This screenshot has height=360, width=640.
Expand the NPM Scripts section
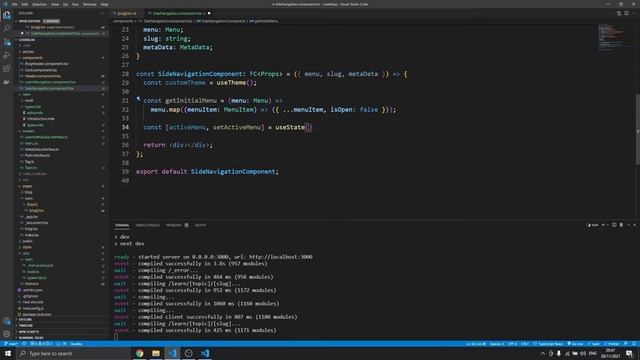coord(29,332)
